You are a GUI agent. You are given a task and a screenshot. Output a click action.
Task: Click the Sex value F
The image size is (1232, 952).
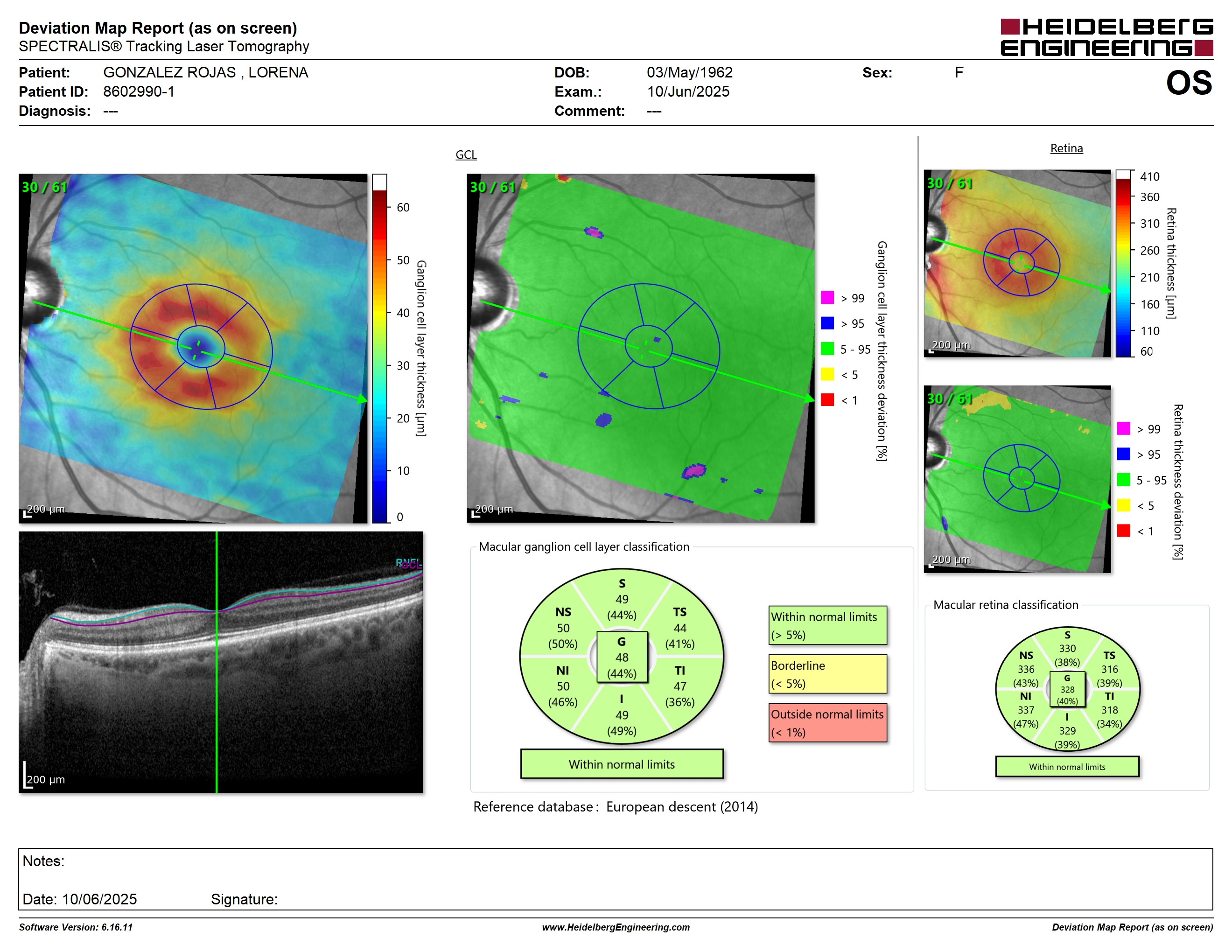[x=959, y=72]
